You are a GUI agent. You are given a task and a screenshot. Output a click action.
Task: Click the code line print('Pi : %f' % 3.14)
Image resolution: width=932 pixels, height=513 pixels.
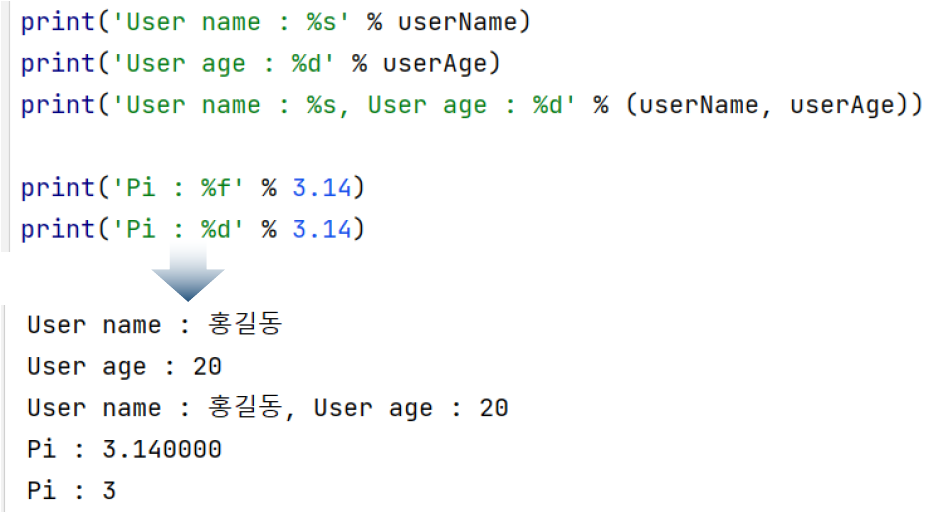pos(192,188)
